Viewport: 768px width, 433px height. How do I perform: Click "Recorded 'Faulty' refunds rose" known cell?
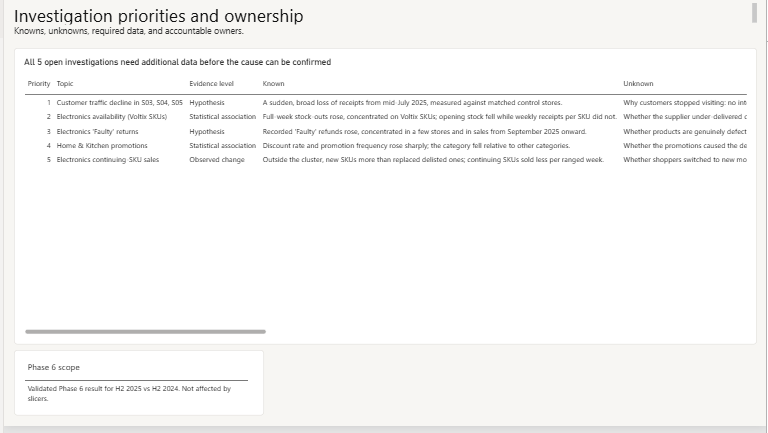click(x=424, y=132)
